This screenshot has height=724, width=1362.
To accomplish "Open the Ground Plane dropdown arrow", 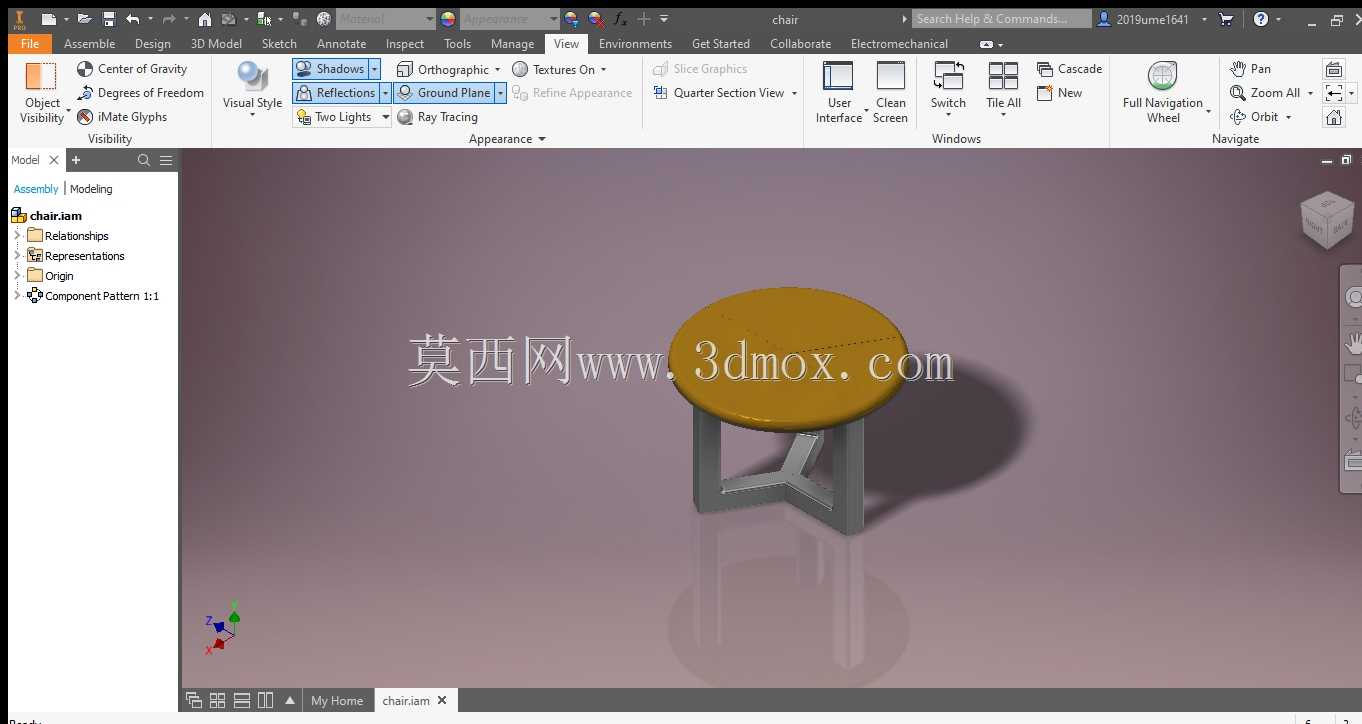I will pyautogui.click(x=500, y=93).
